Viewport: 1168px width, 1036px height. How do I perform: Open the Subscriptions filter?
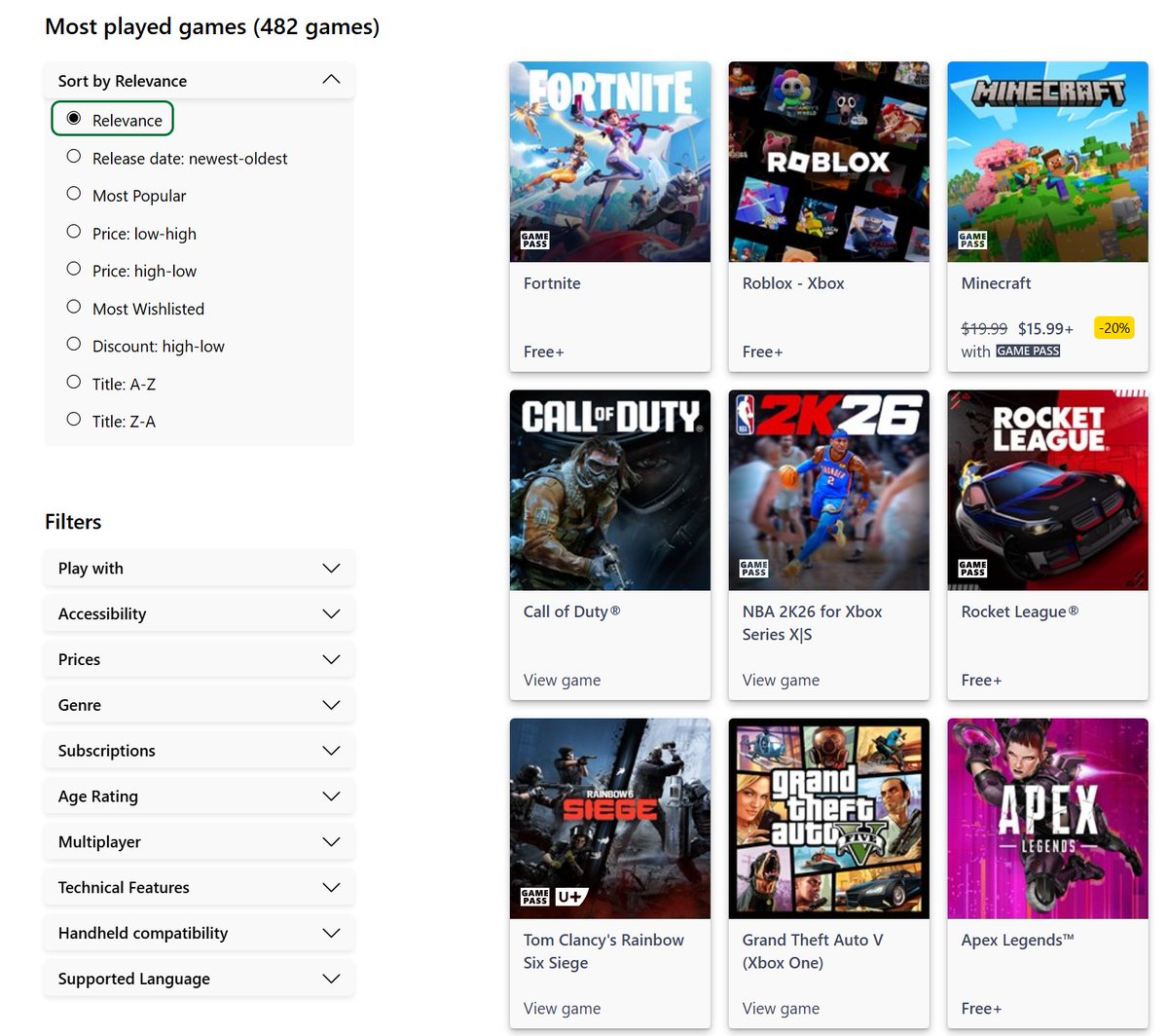199,751
